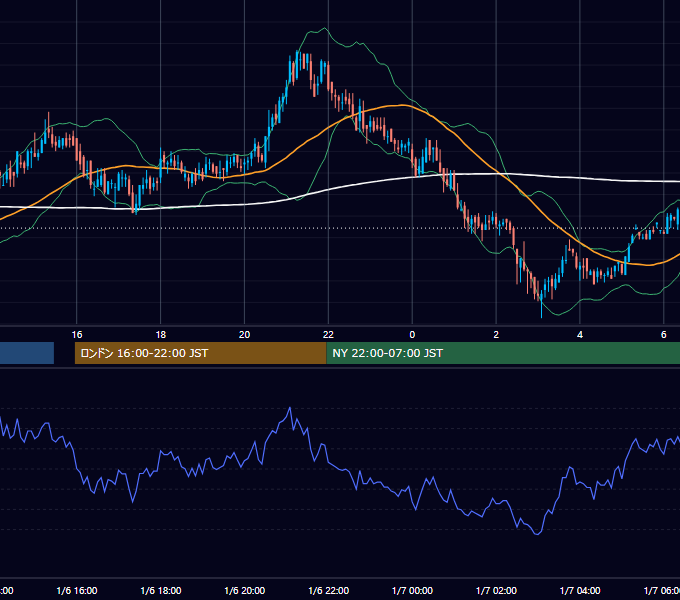Click the 6 hour label on the upper chart axis
The width and height of the screenshot is (680, 600).
(x=664, y=335)
